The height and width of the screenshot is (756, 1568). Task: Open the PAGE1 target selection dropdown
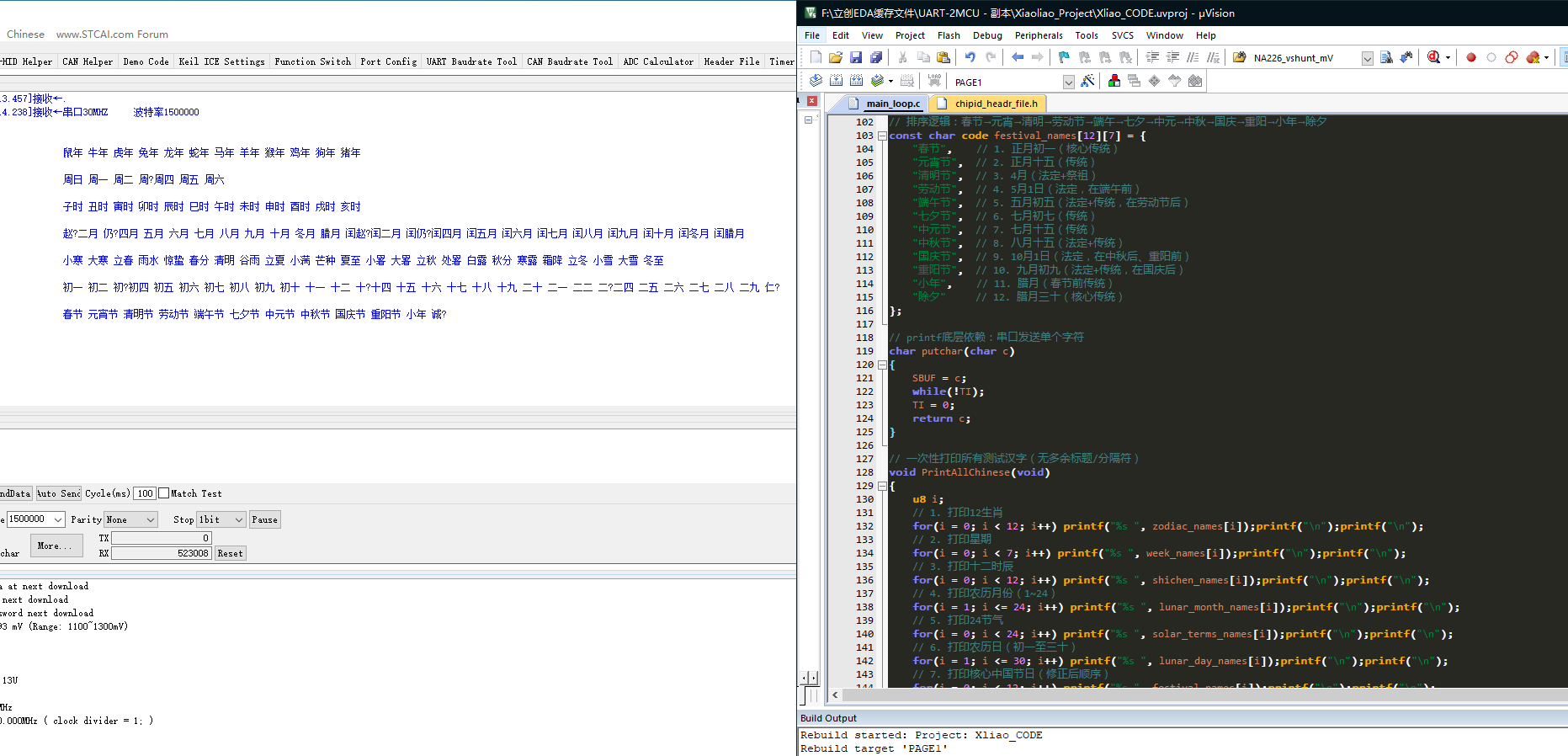point(1068,82)
